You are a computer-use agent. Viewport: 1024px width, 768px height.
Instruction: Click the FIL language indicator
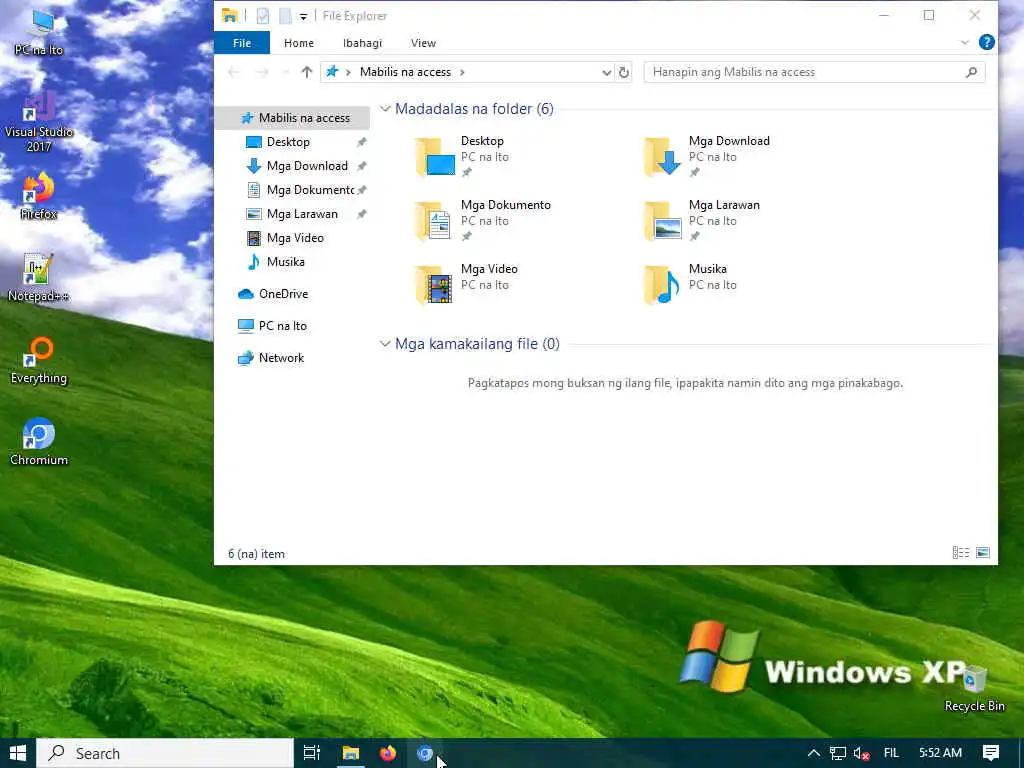tap(891, 753)
